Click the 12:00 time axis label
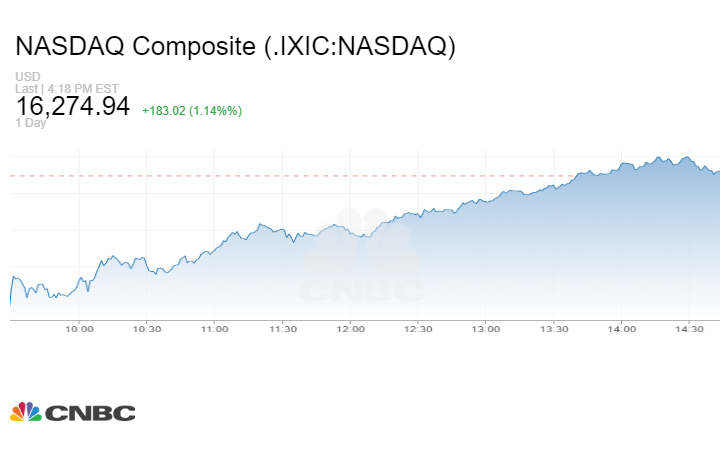This screenshot has width=720, height=450. coord(350,329)
